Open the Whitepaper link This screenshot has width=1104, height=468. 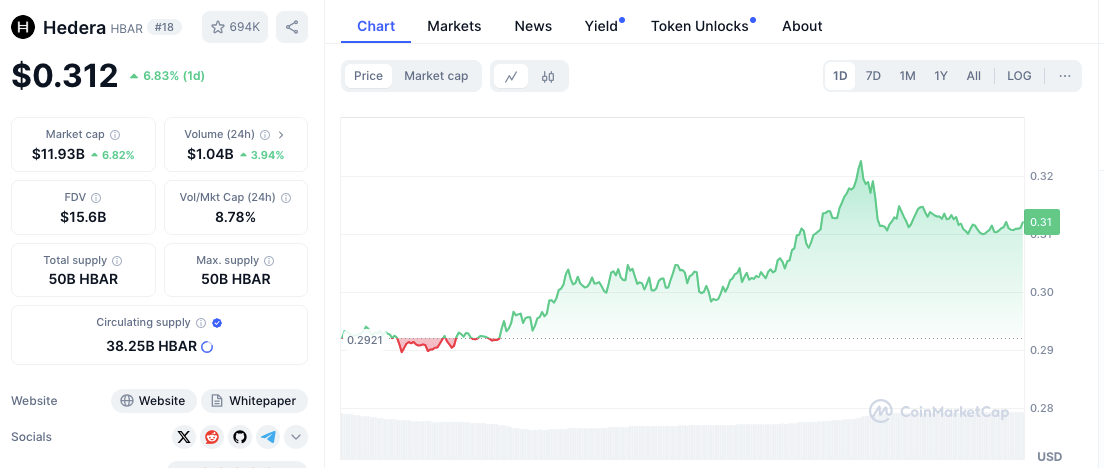coord(254,401)
